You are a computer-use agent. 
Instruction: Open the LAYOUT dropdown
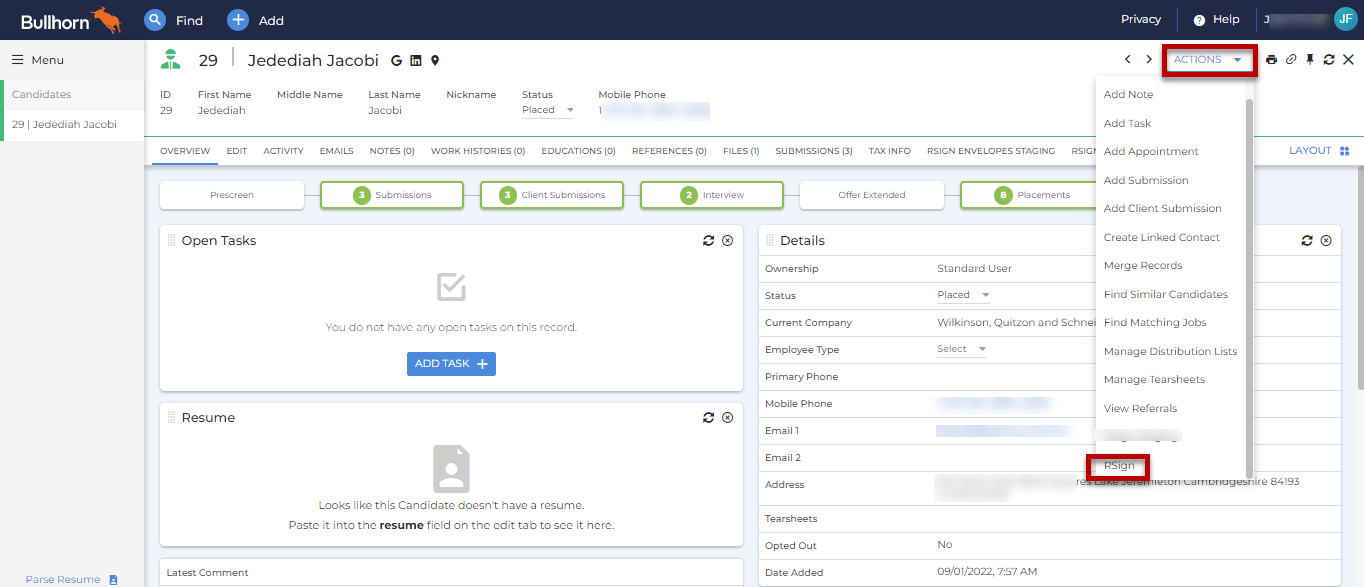1312,150
